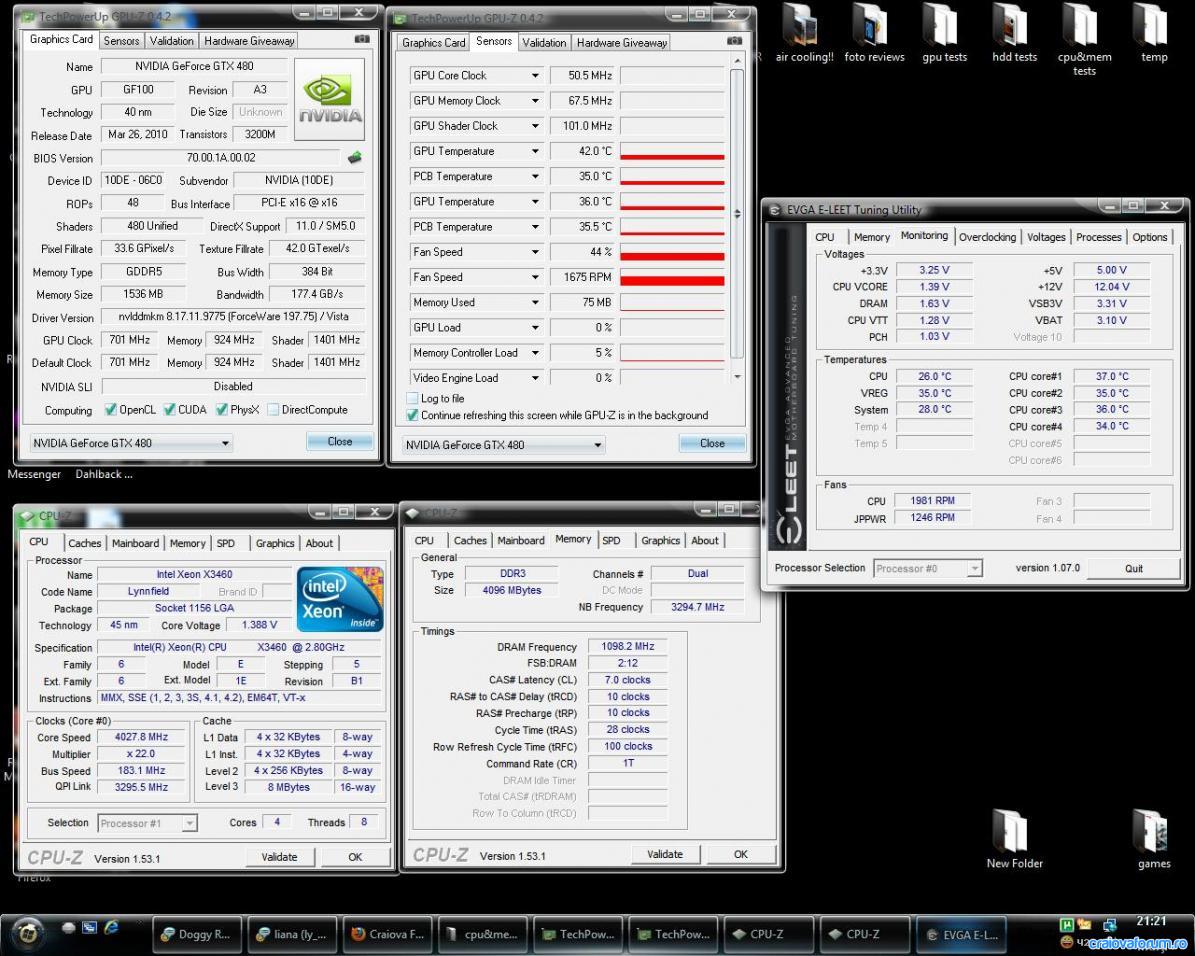Select the 'New Folder' desktop icon
This screenshot has height=956, width=1195.
pos(1014,839)
